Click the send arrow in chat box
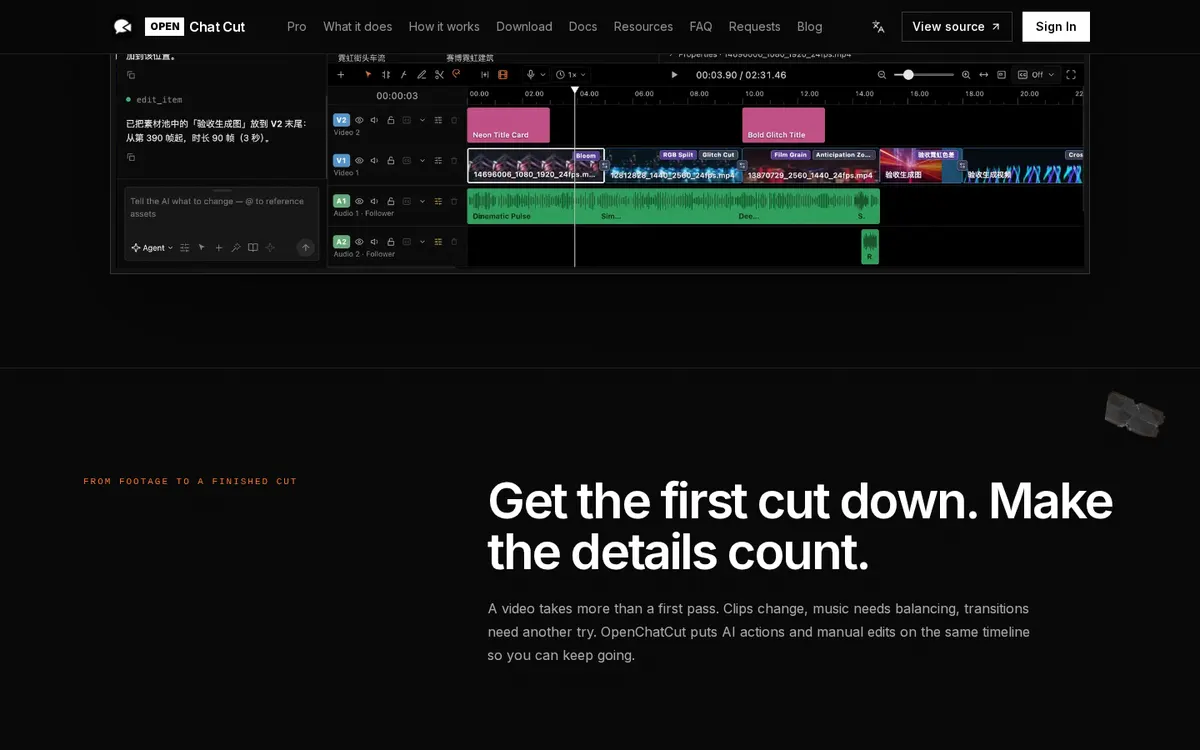The image size is (1200, 750). click(x=305, y=247)
